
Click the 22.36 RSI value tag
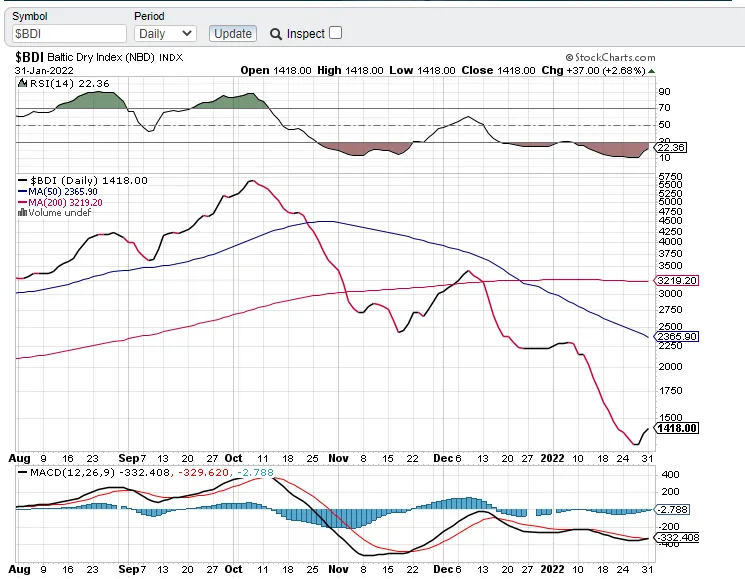[x=672, y=148]
